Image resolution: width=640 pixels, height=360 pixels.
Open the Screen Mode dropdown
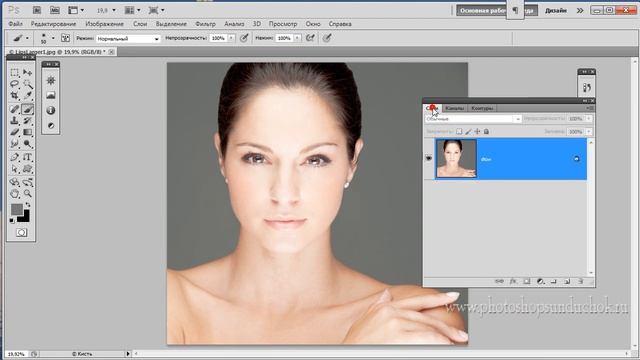(156, 10)
